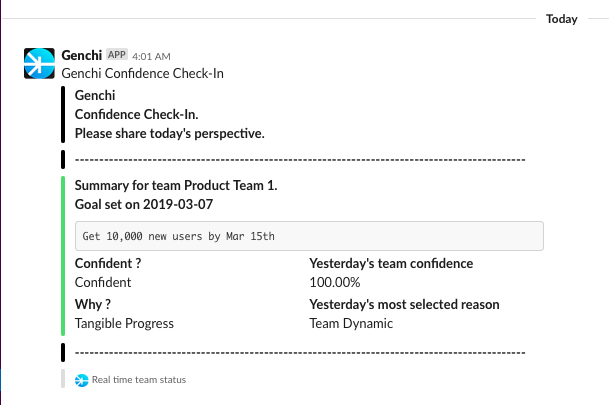Click the 'Real time team status' footer text
This screenshot has width=609, height=405.
[138, 380]
